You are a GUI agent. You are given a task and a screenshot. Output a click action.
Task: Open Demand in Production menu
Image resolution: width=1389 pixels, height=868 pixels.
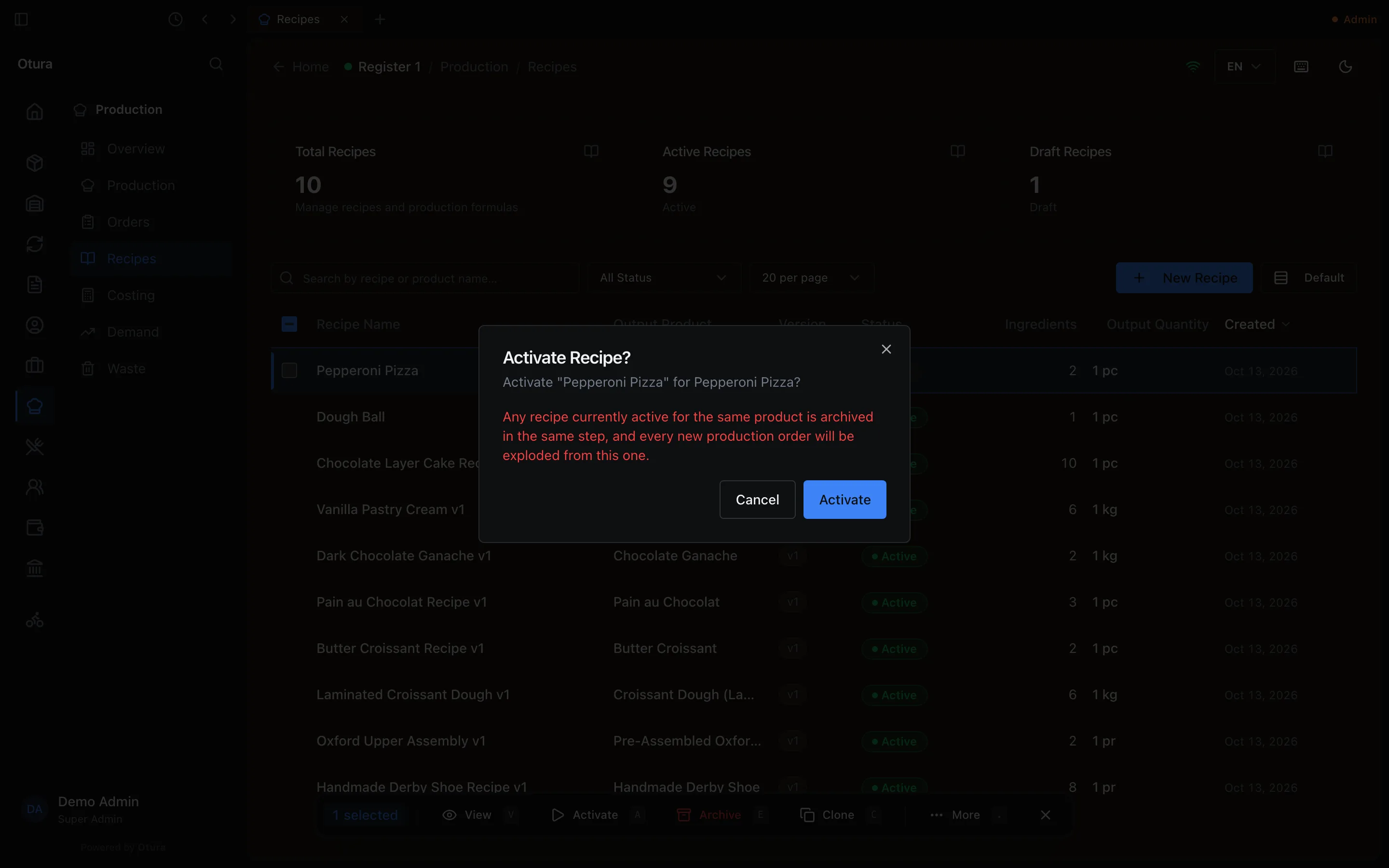tap(151, 332)
